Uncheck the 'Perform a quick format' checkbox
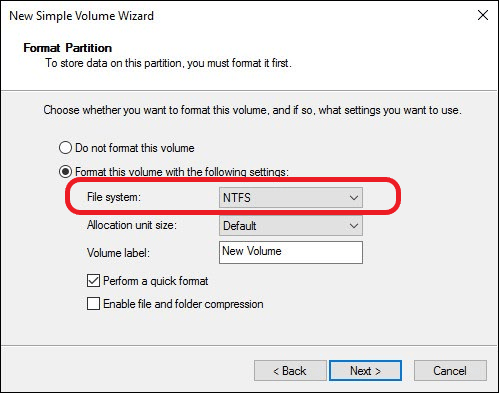The width and height of the screenshot is (499, 393). (x=93, y=281)
